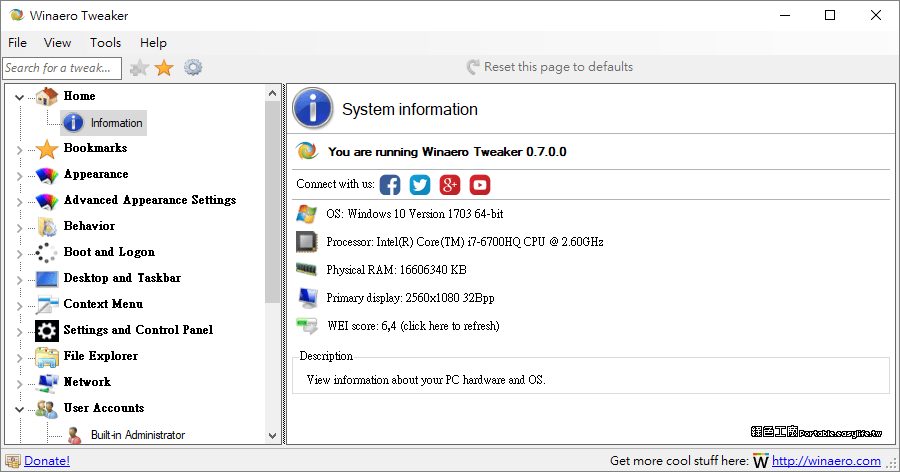Click the Built-in Administrator user icon

tap(74, 435)
